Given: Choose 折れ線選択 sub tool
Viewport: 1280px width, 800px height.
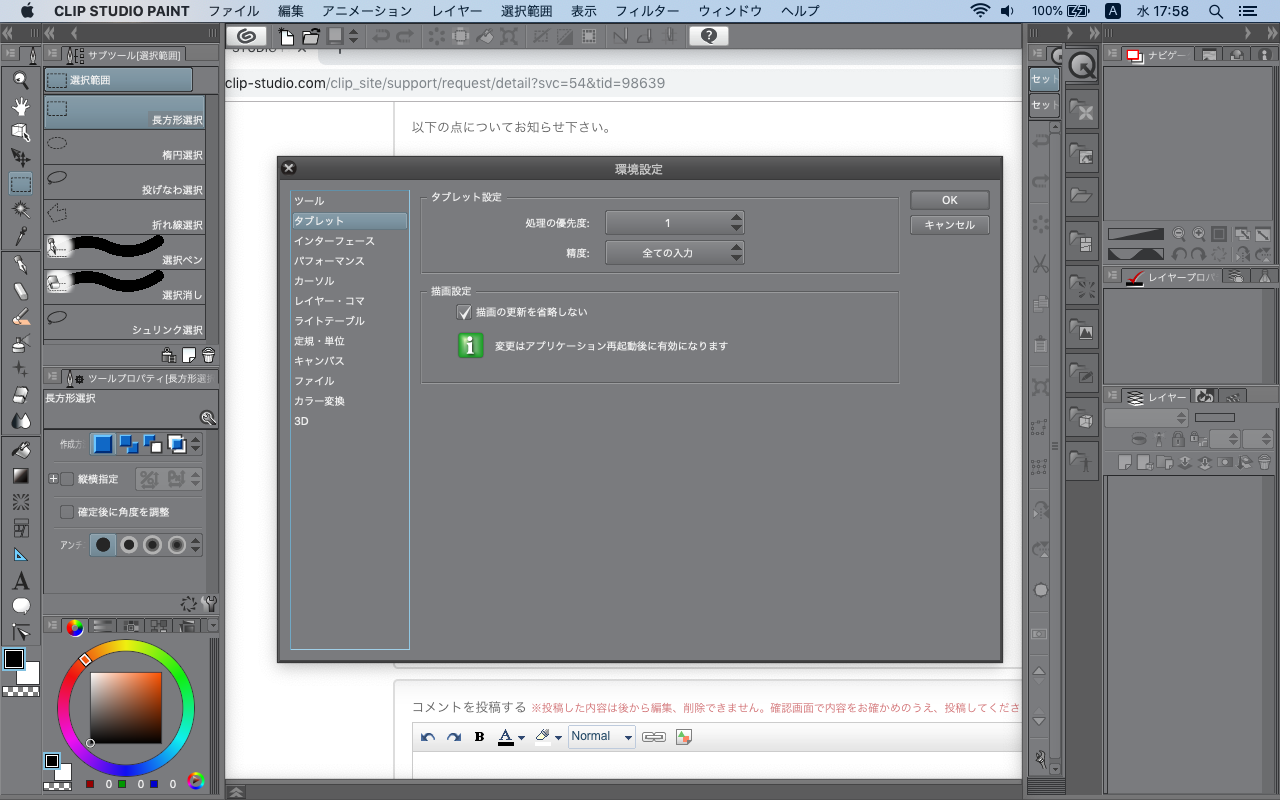Looking at the screenshot, I should click(124, 218).
